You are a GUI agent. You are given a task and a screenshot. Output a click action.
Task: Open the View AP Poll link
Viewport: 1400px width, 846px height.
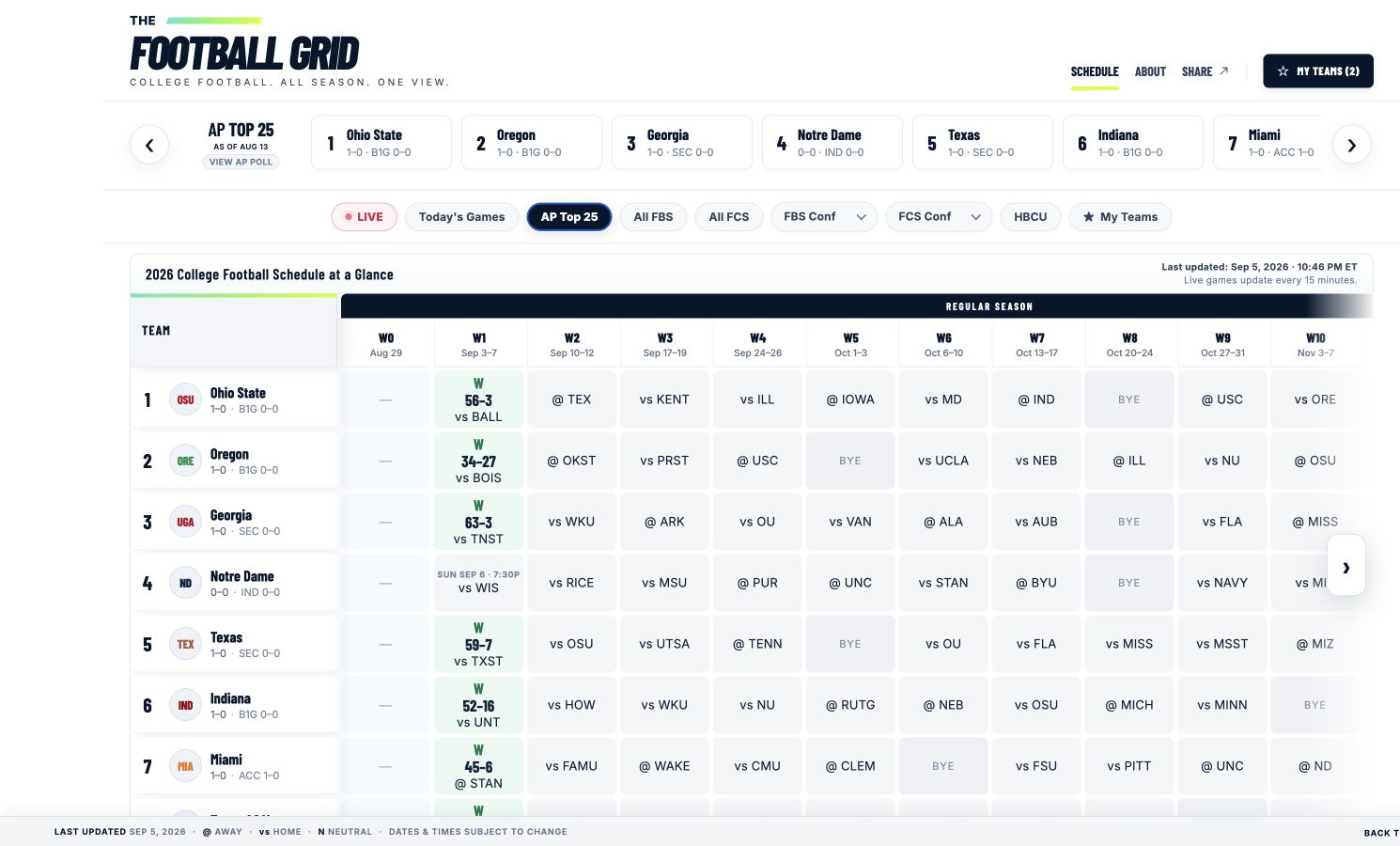pos(241,162)
